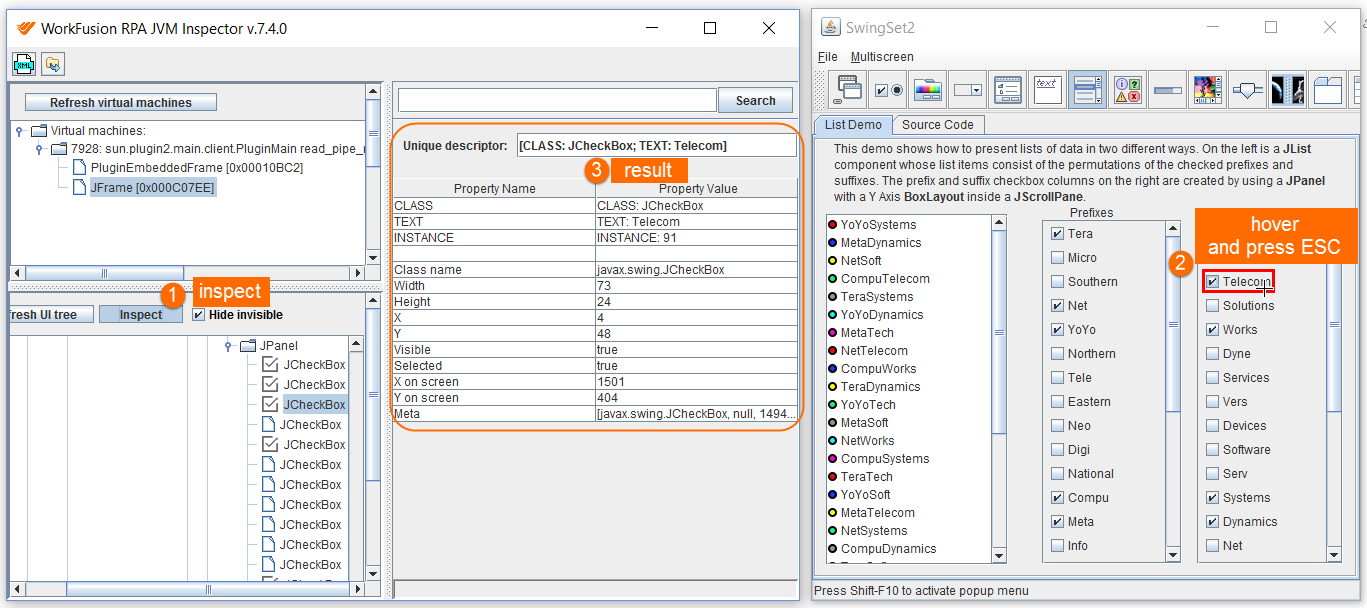Click the Virtual machines folder icon in the tree
1367x608 pixels.
(x=39, y=131)
